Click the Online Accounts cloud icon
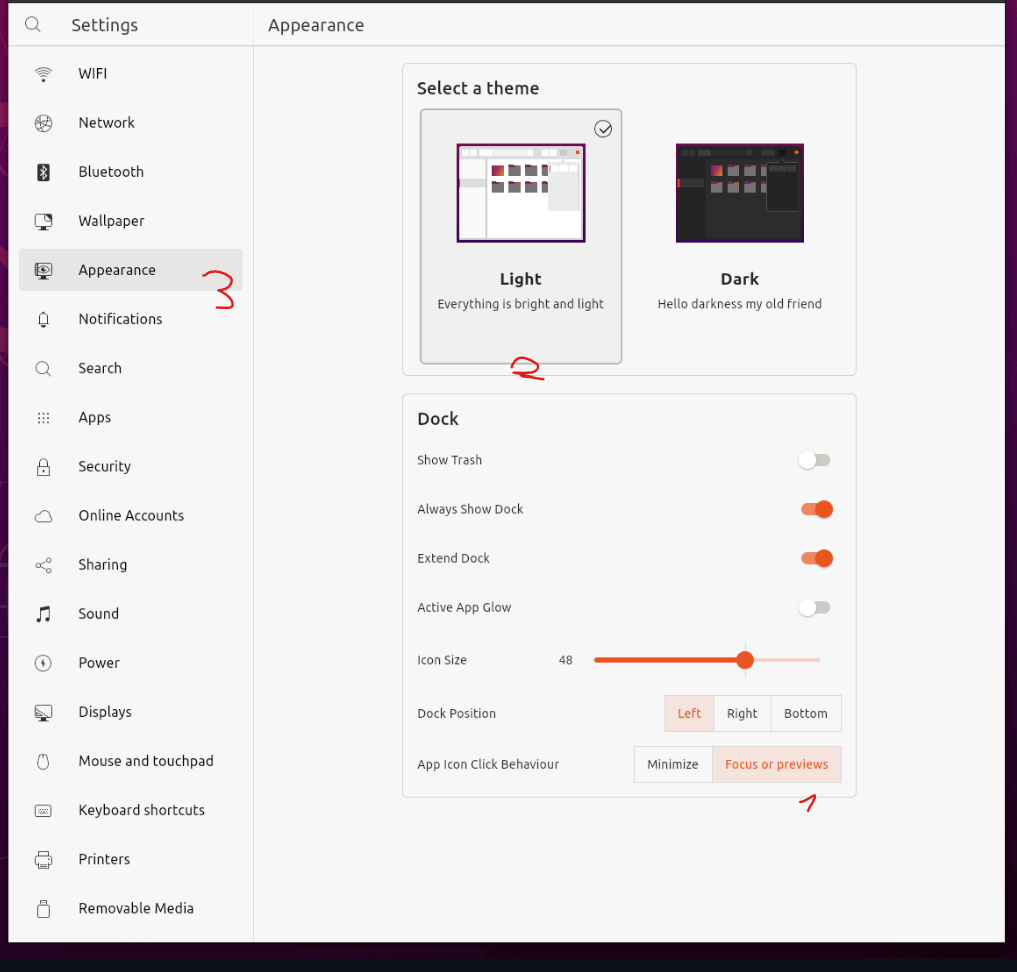This screenshot has width=1017, height=972. [43, 516]
